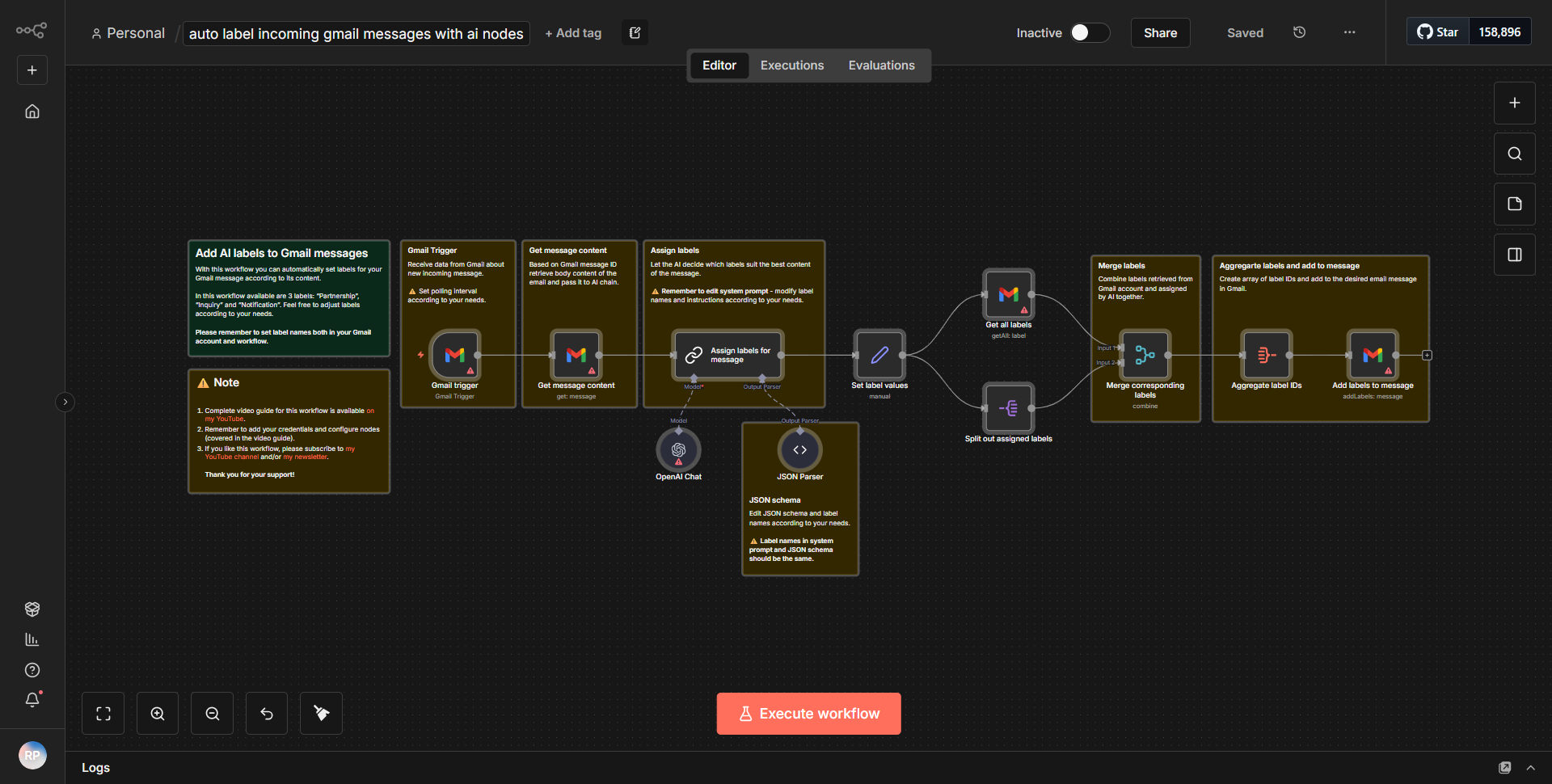1552x784 pixels.
Task: Zoom out on the canvas
Action: [x=211, y=713]
